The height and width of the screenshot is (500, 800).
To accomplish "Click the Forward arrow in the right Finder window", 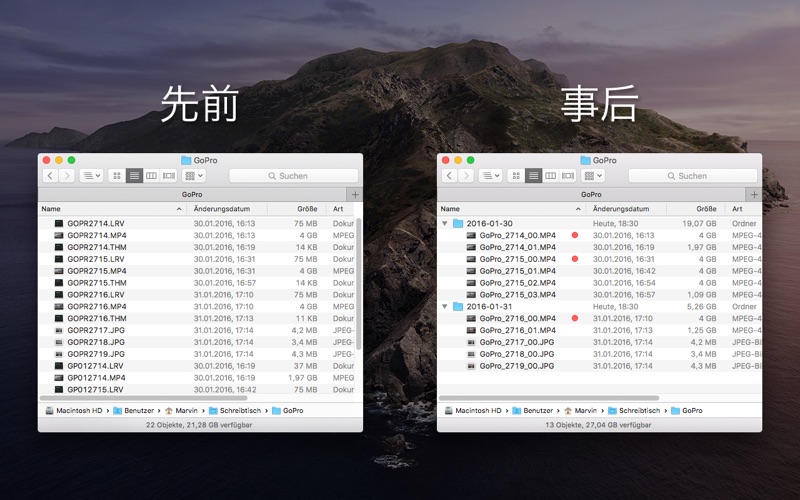I will click(x=466, y=176).
